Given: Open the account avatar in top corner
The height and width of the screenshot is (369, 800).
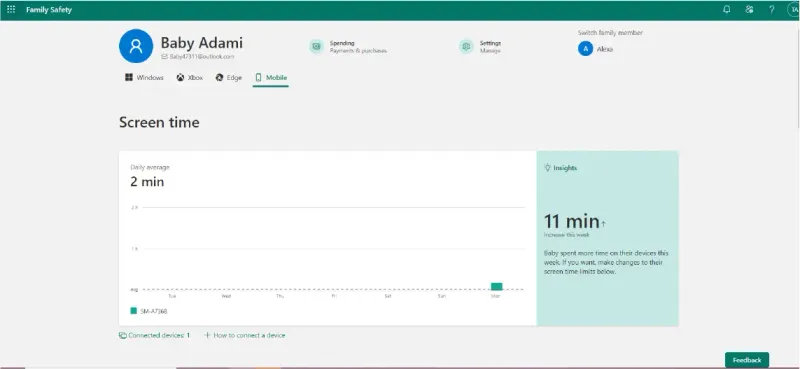Looking at the screenshot, I should [794, 10].
